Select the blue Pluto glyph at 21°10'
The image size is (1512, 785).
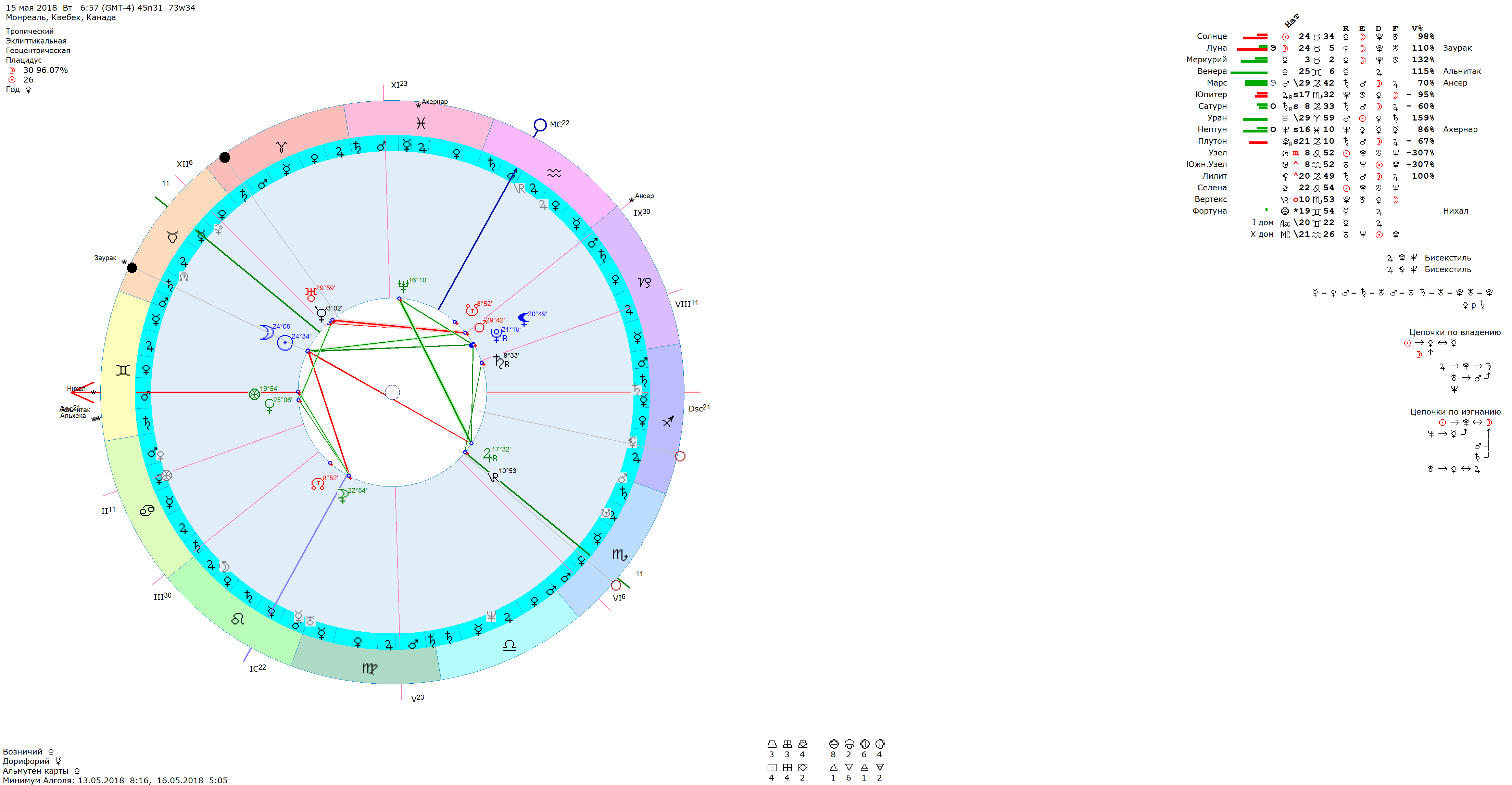point(497,335)
